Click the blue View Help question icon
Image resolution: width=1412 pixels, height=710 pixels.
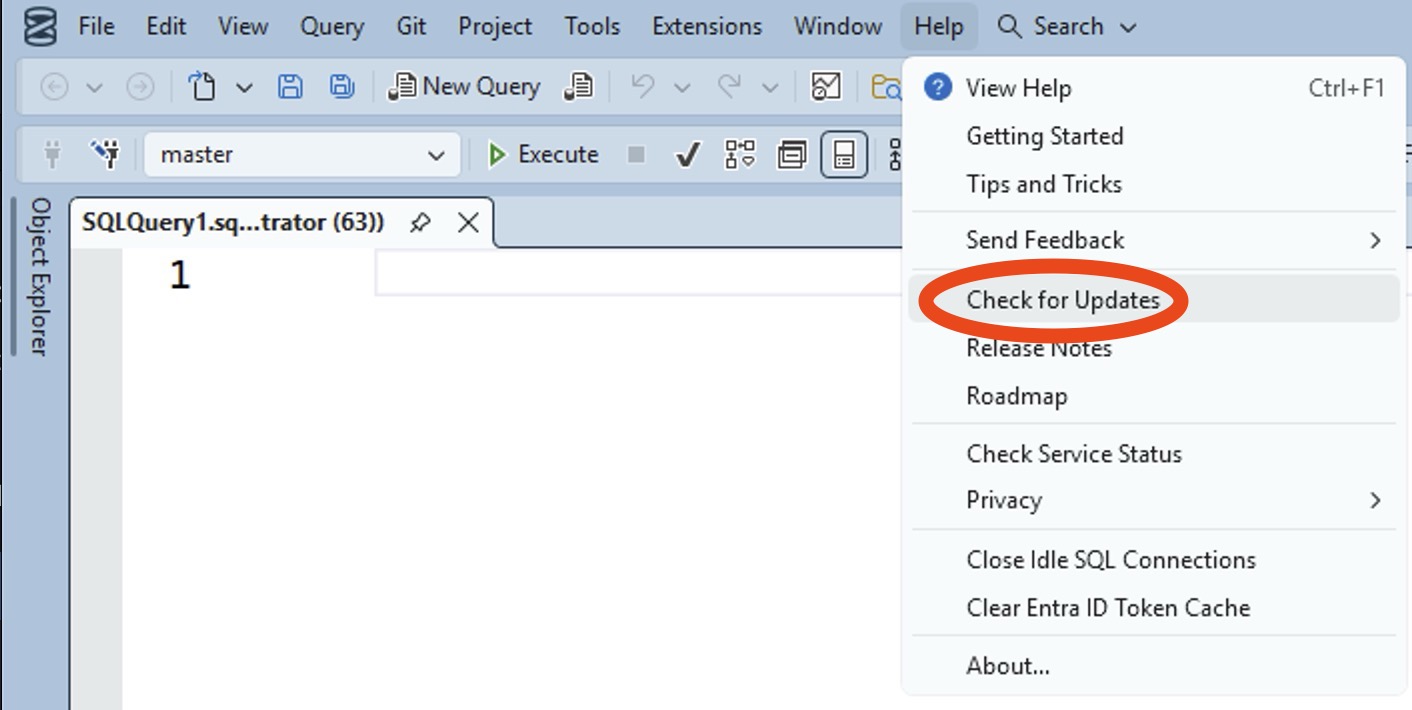(x=937, y=88)
